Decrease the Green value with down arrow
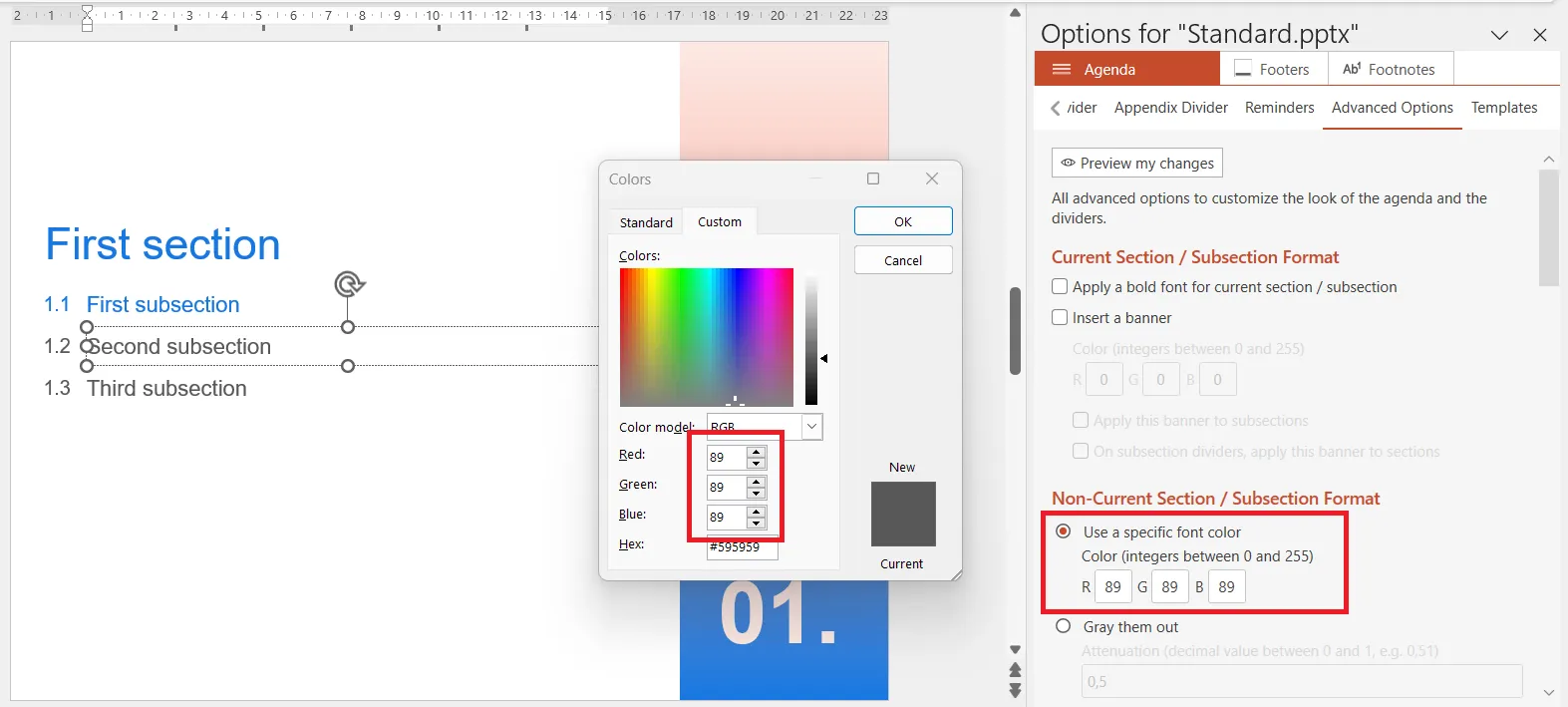The height and width of the screenshot is (707, 1568). pyautogui.click(x=757, y=493)
